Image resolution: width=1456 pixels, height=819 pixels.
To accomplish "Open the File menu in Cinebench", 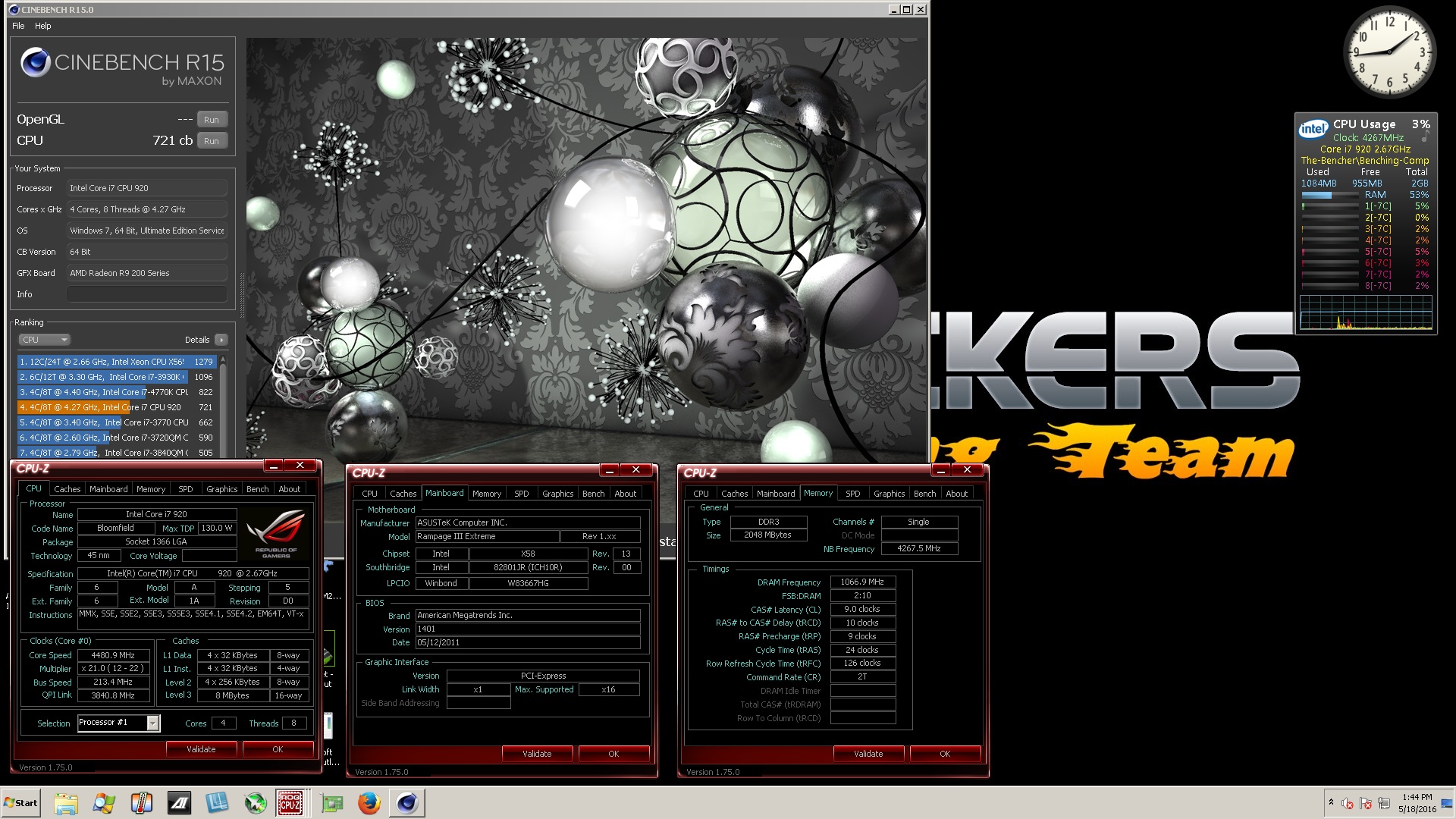I will [18, 26].
